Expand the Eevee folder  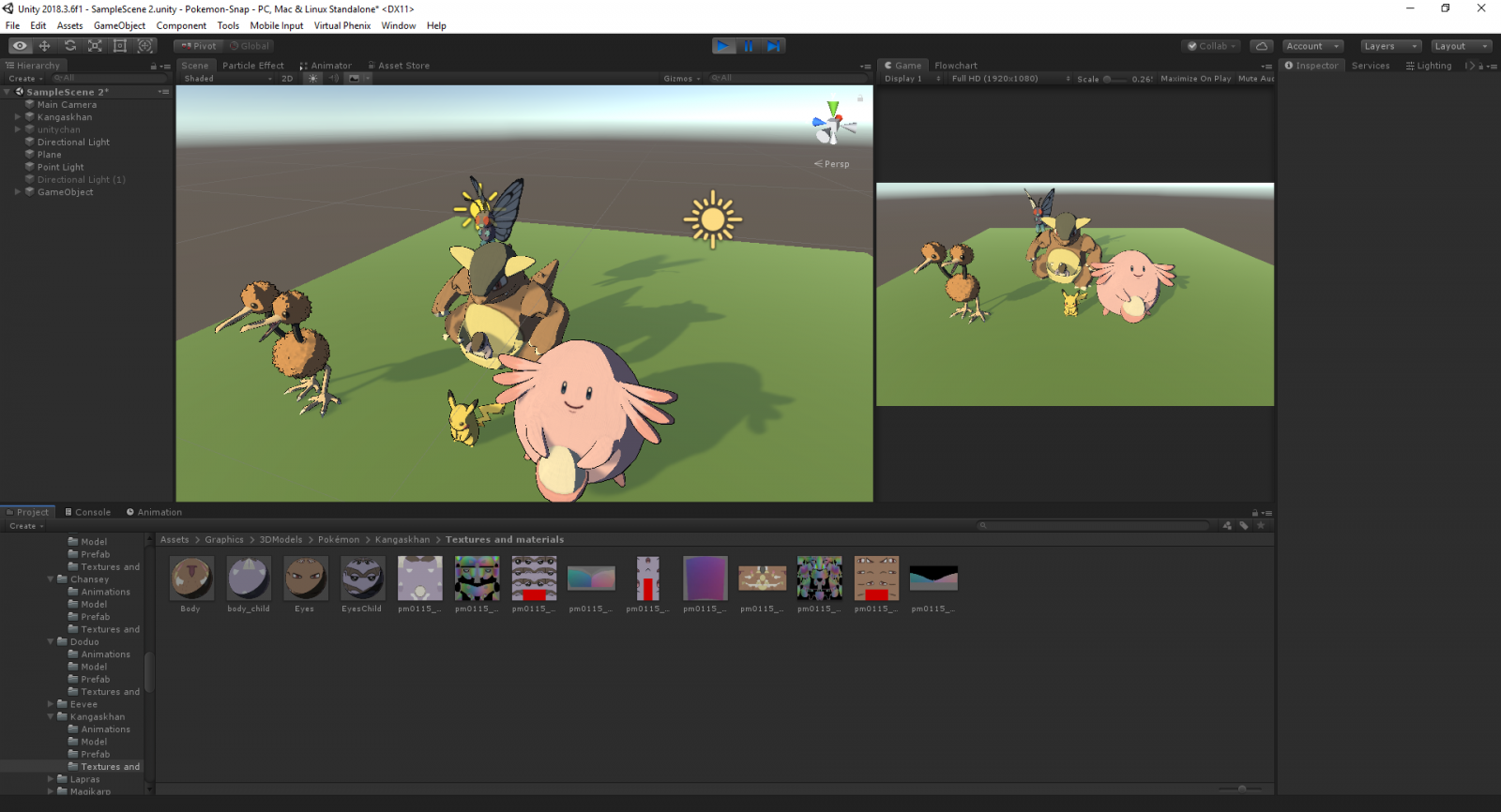click(x=51, y=704)
